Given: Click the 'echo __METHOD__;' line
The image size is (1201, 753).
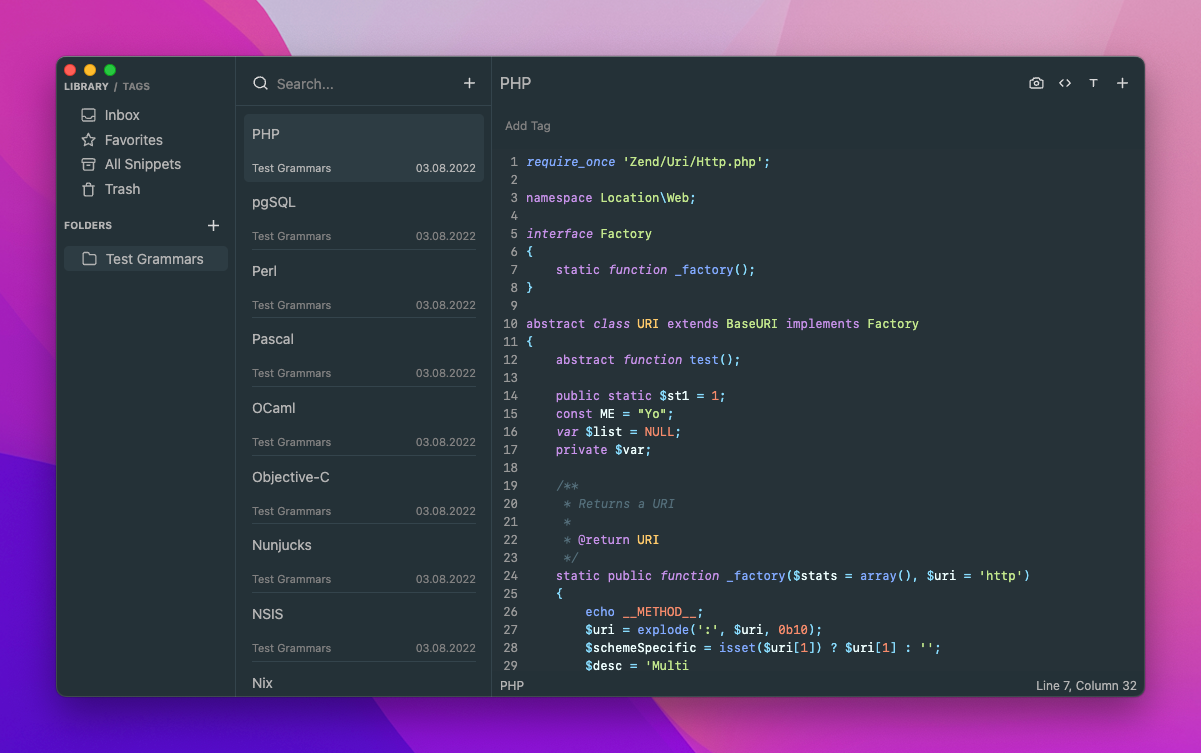Looking at the screenshot, I should (645, 612).
